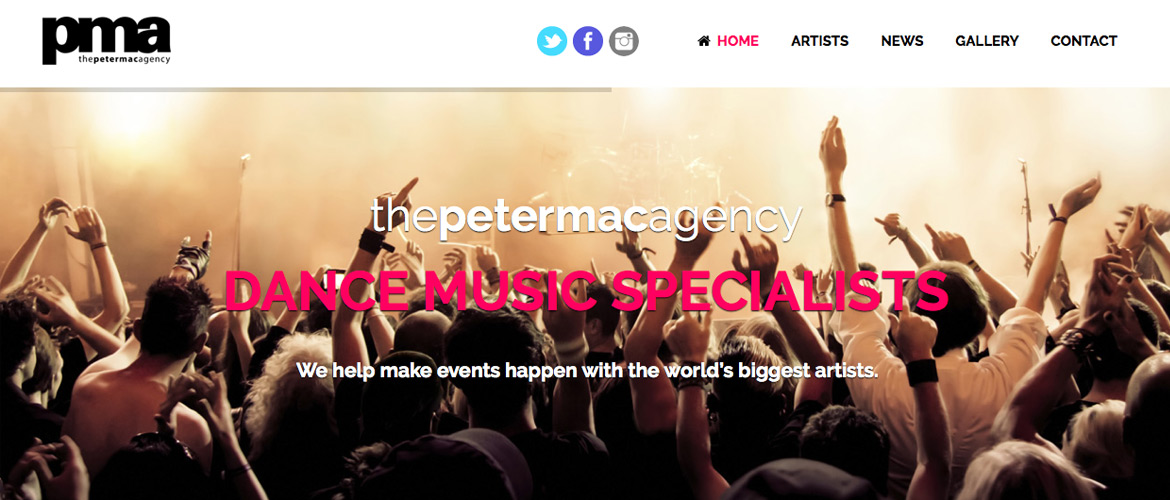The image size is (1170, 500).
Task: Click the DANCE MUSIC SPECIALISTS heading
Action: point(586,290)
